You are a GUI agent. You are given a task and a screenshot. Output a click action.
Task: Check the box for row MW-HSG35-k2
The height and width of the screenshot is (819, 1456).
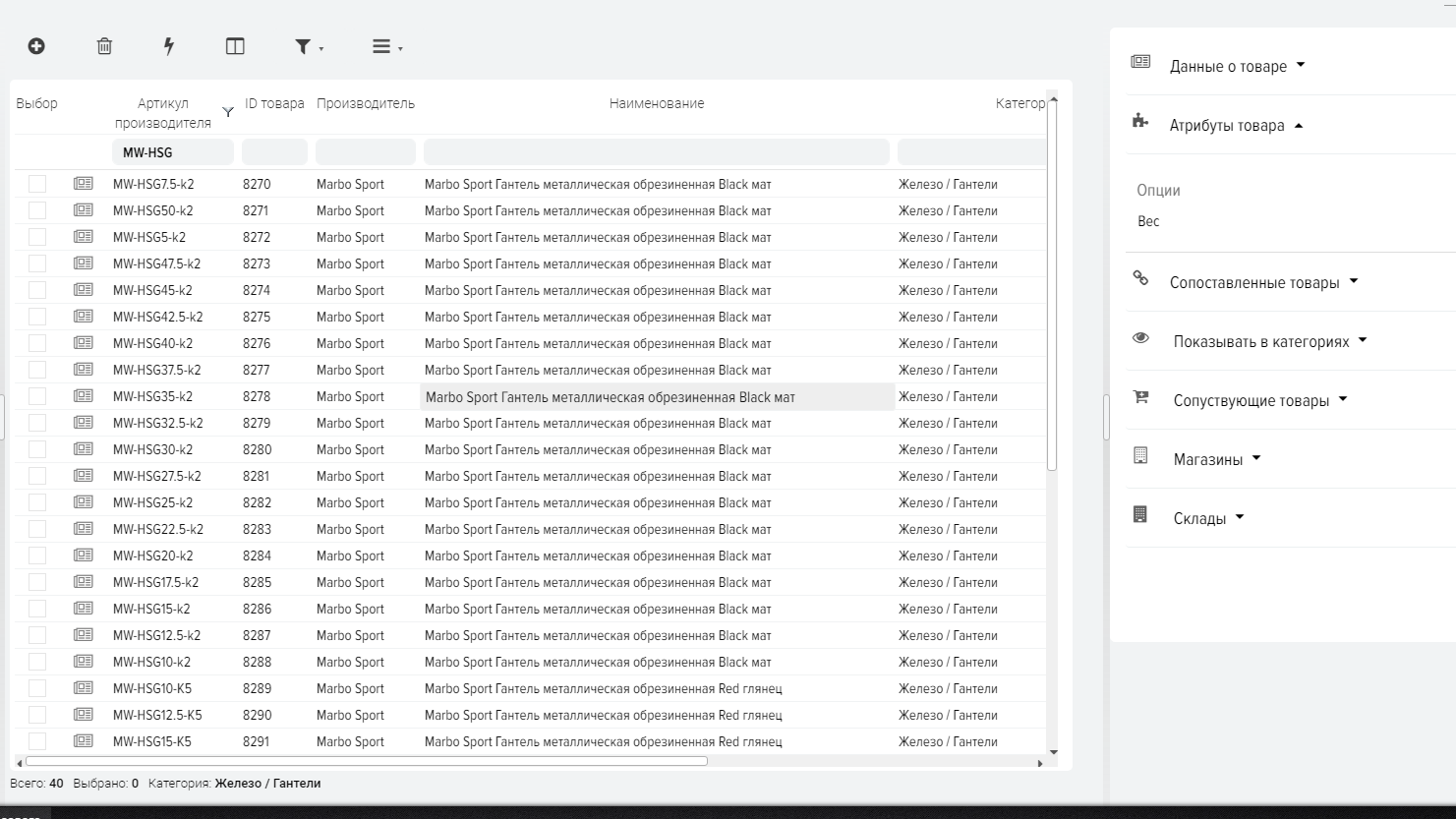click(37, 396)
